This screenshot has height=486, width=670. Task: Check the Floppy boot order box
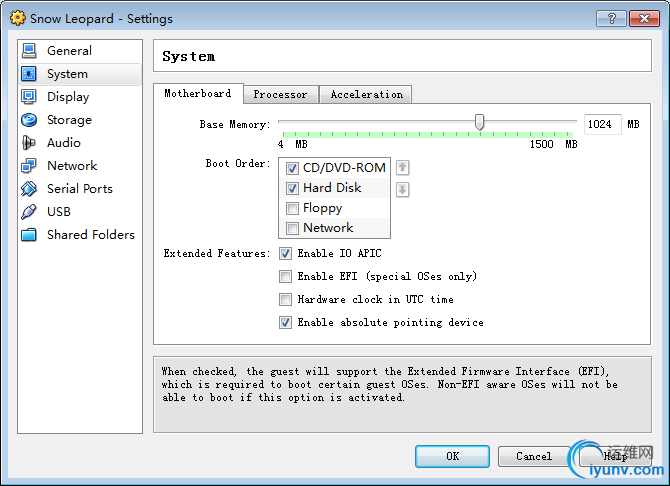click(x=292, y=208)
